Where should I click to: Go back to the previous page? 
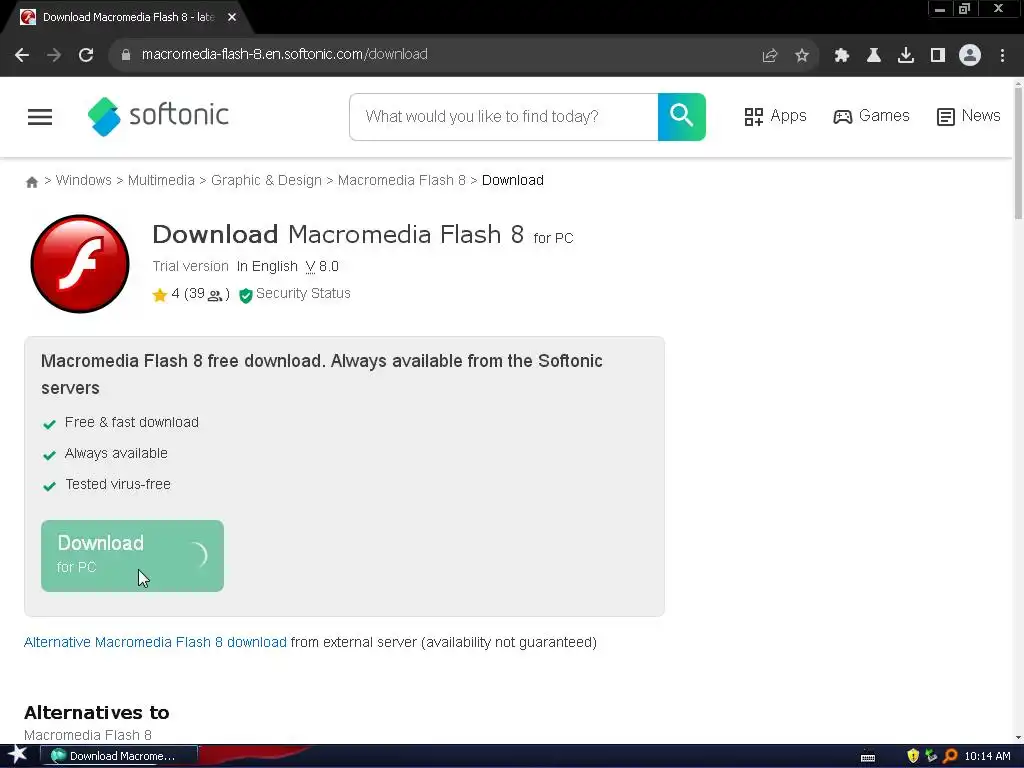click(22, 55)
